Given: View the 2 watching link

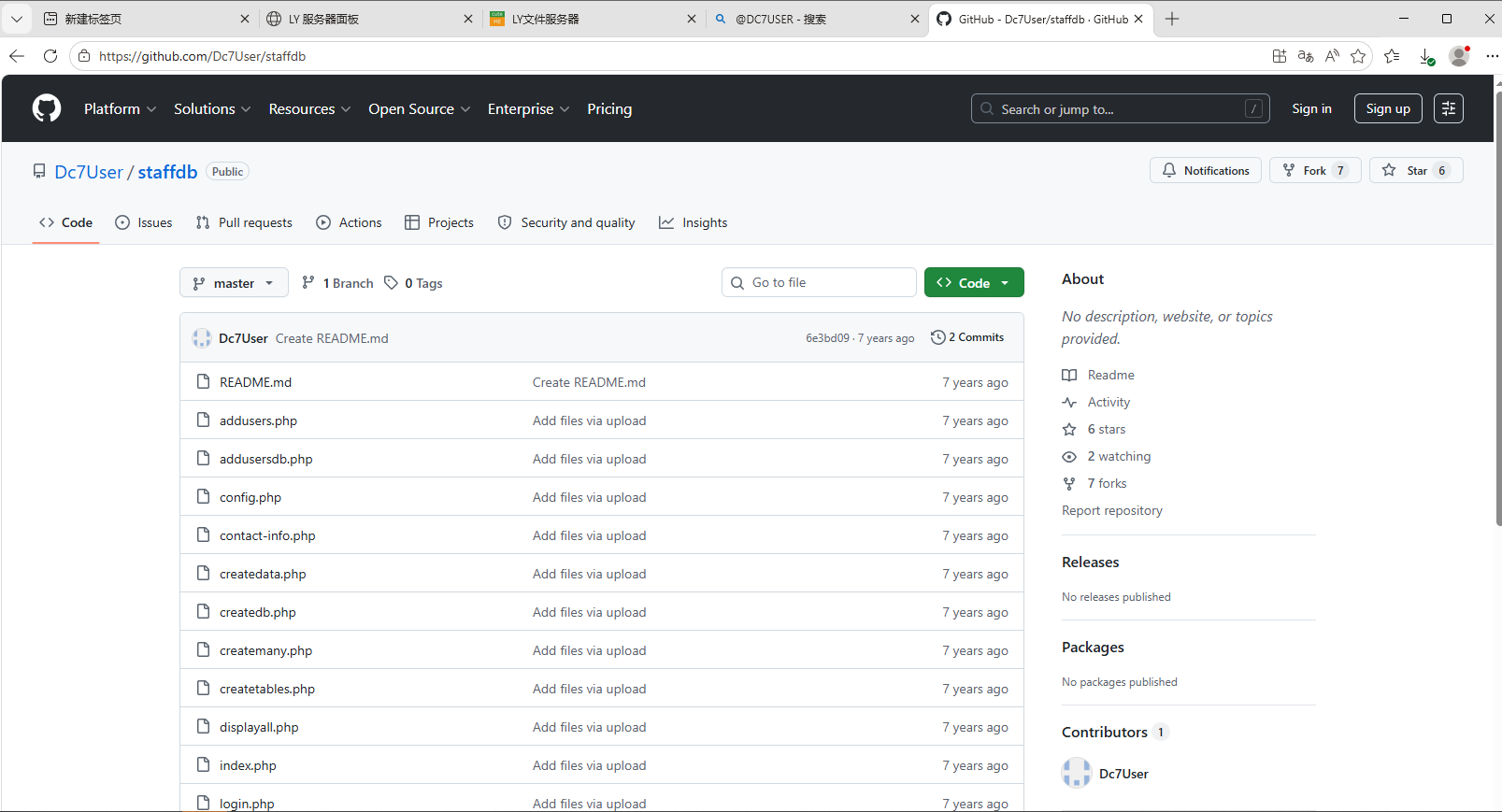Looking at the screenshot, I should 1108,456.
